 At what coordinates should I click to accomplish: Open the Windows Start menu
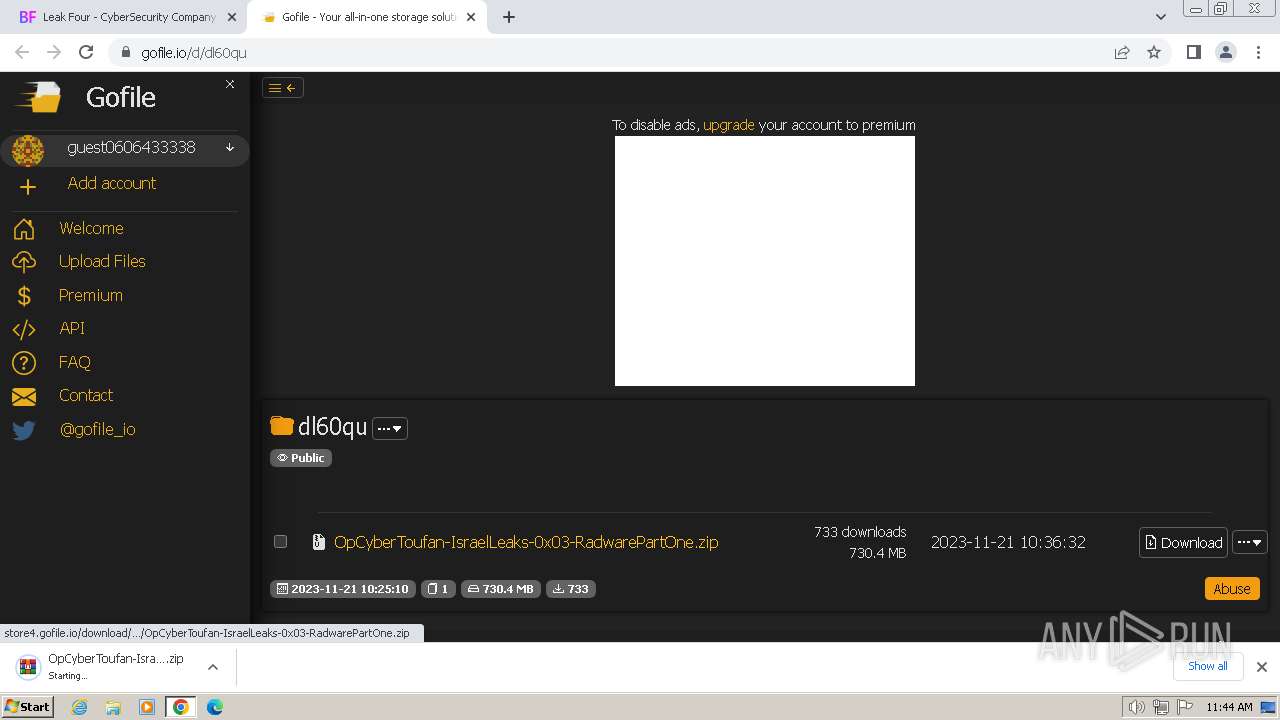click(x=27, y=707)
